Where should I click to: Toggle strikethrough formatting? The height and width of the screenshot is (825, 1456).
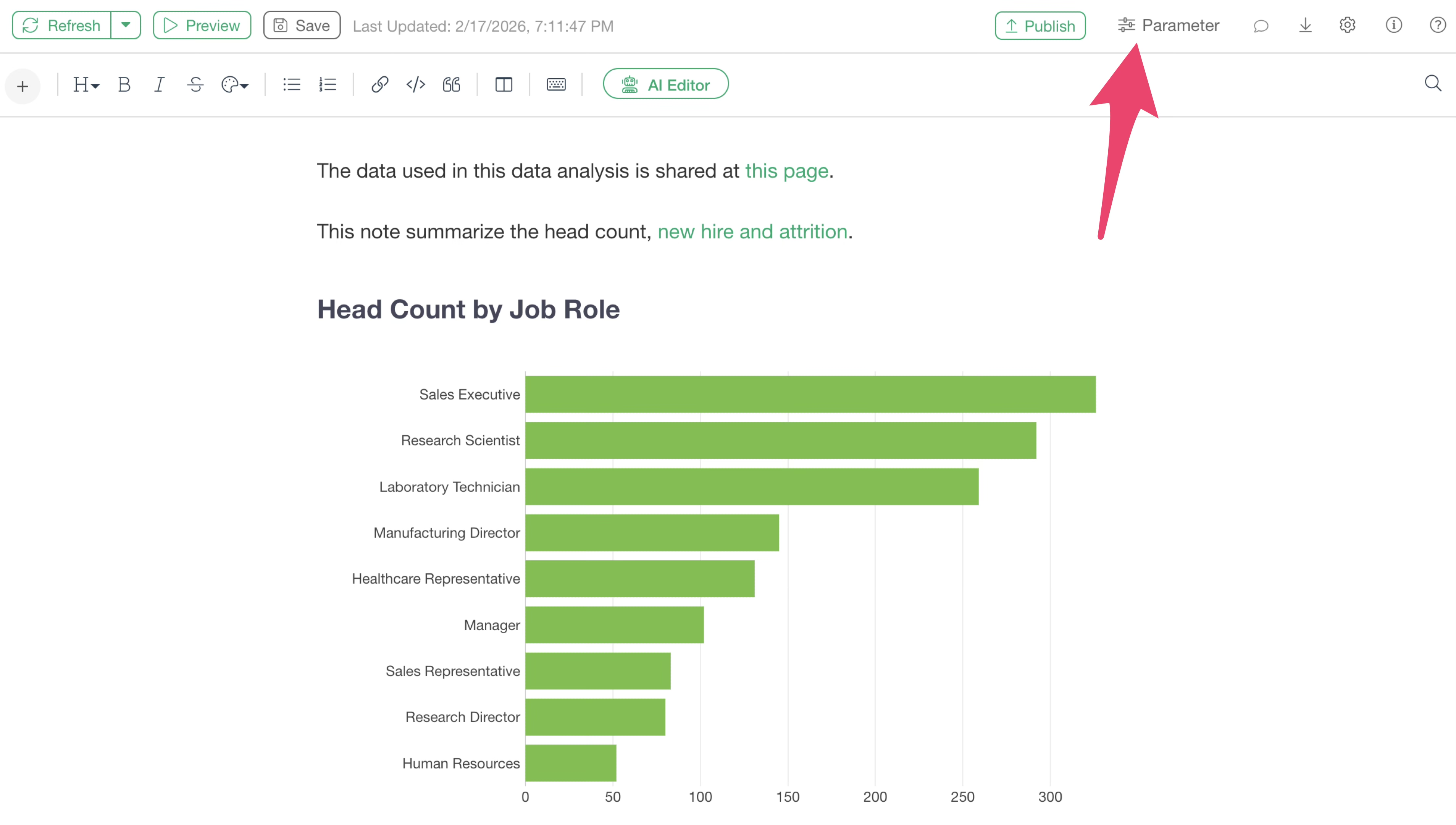point(195,85)
